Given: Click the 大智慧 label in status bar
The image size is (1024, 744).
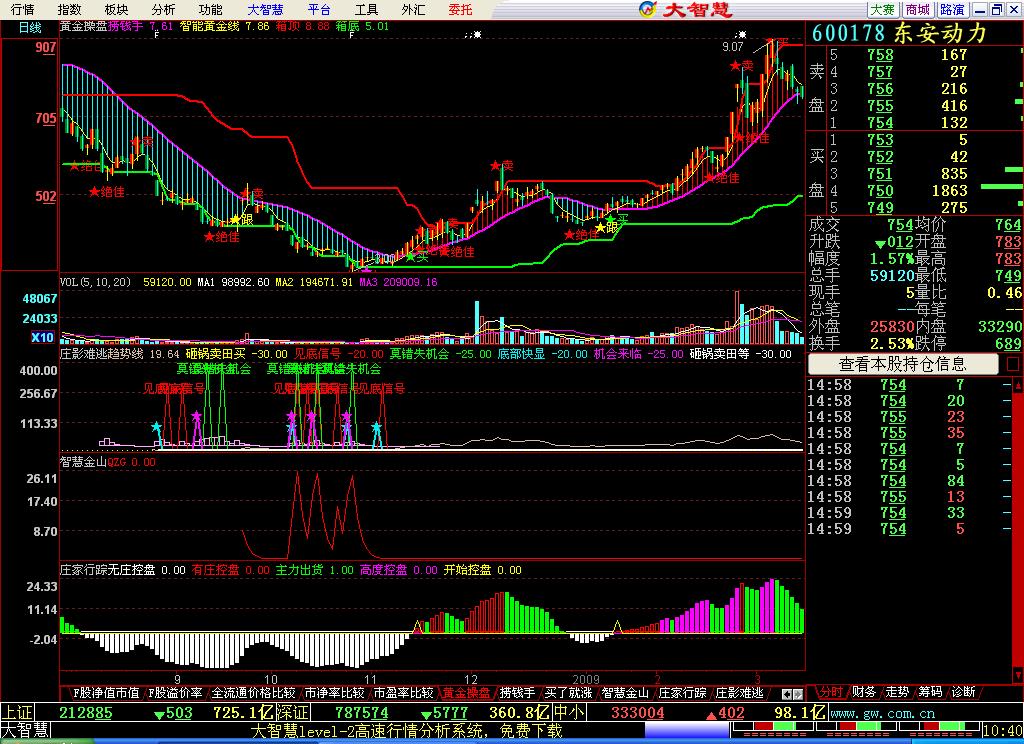Looking at the screenshot, I should click(x=25, y=730).
